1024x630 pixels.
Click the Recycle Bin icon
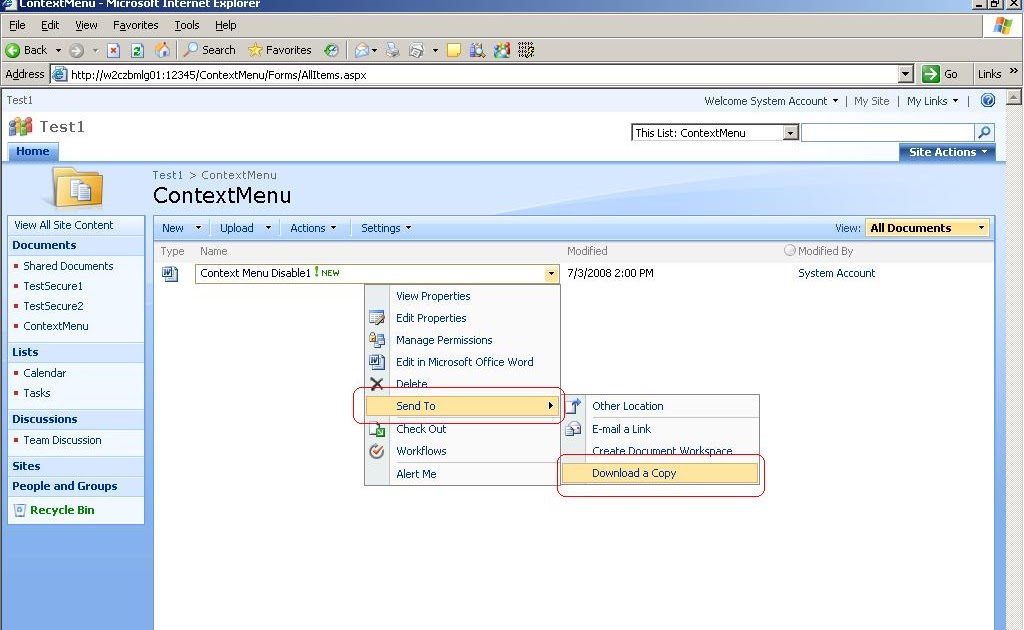click(20, 511)
